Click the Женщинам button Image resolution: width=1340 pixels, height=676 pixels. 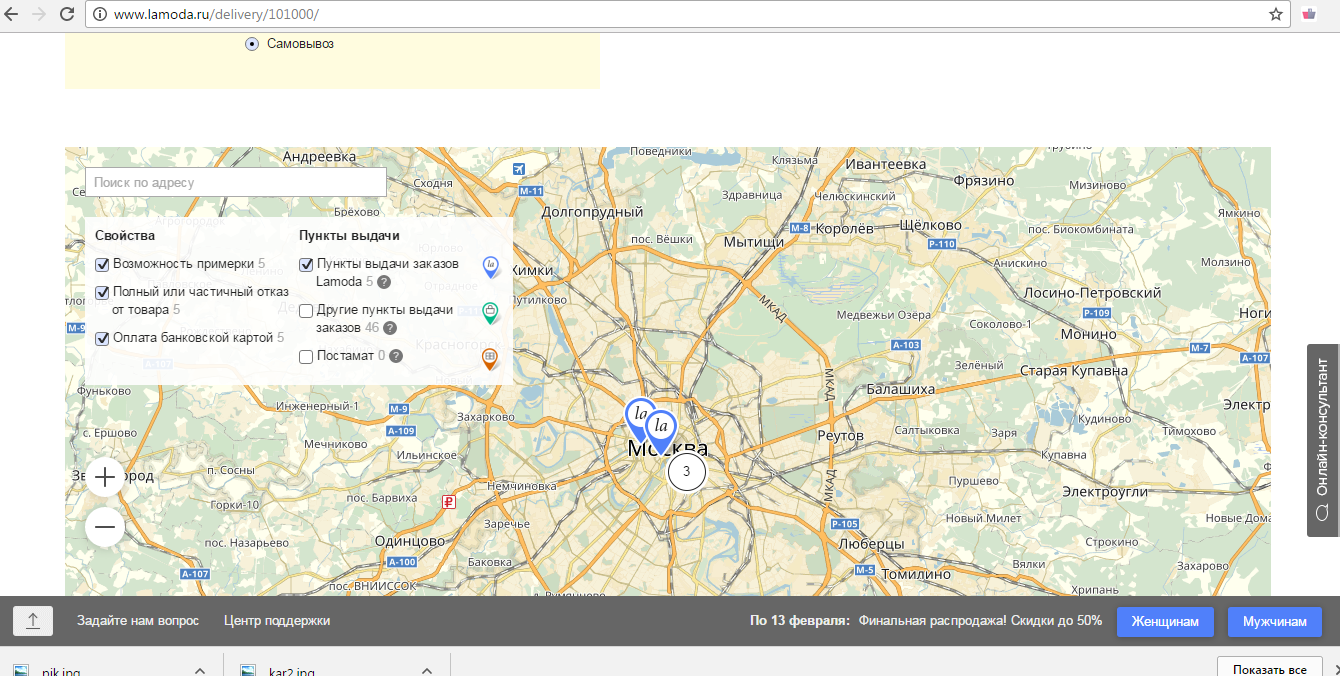click(x=1165, y=621)
